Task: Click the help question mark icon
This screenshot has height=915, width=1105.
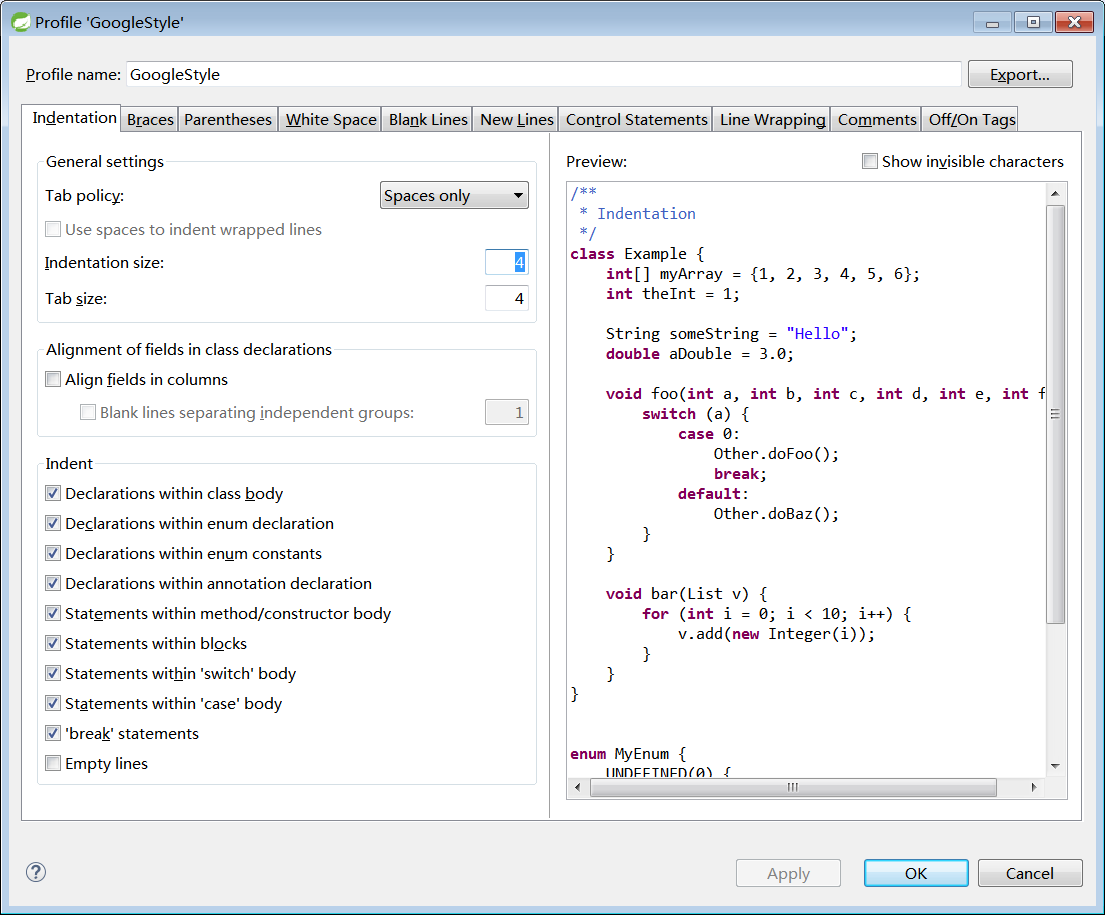Action: pyautogui.click(x=36, y=873)
